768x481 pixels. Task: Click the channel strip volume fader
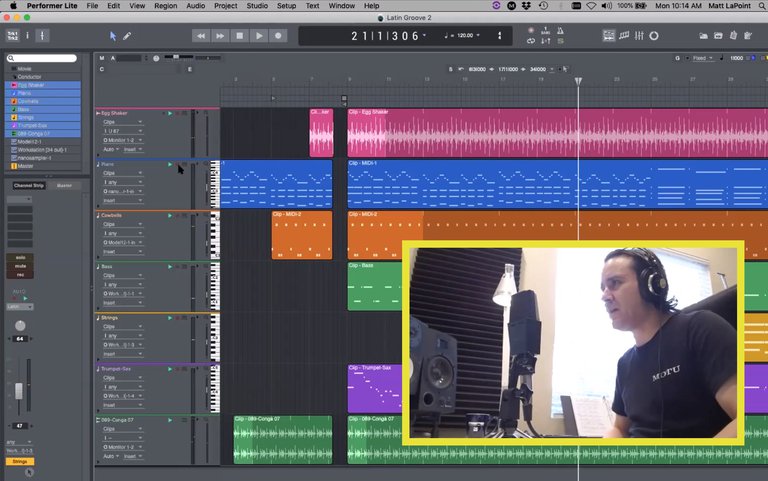pyautogui.click(x=19, y=391)
